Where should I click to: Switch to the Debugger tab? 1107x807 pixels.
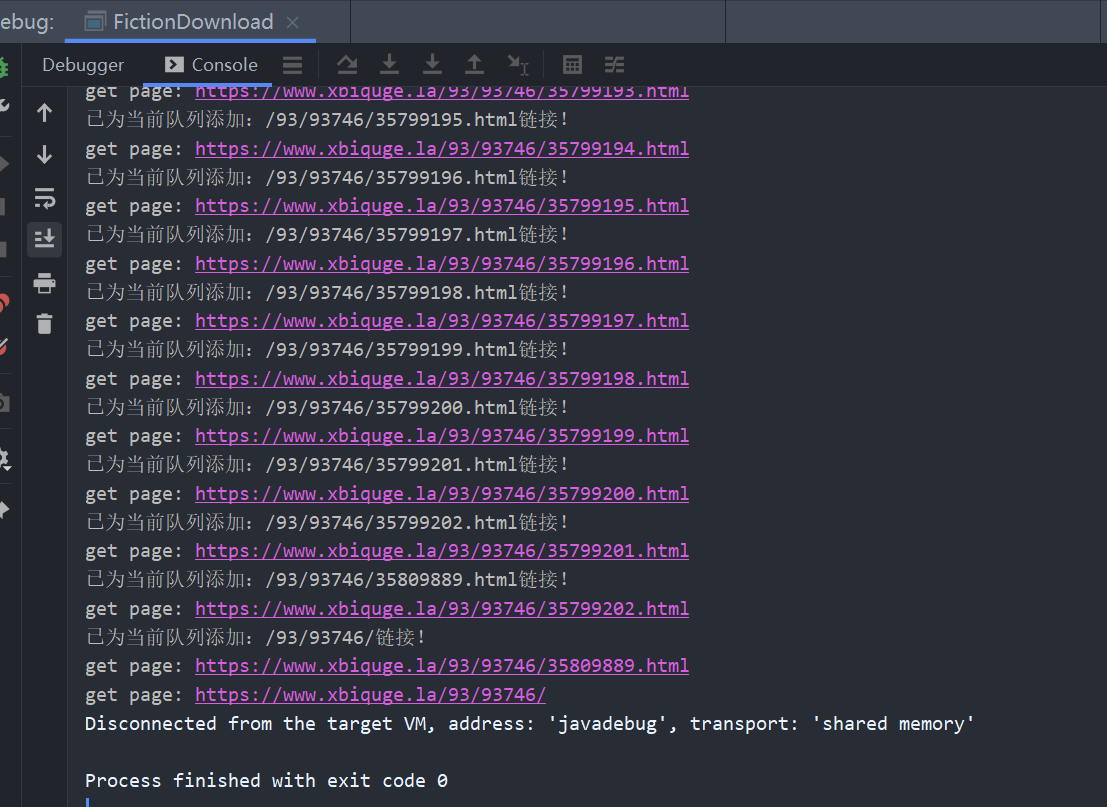83,65
